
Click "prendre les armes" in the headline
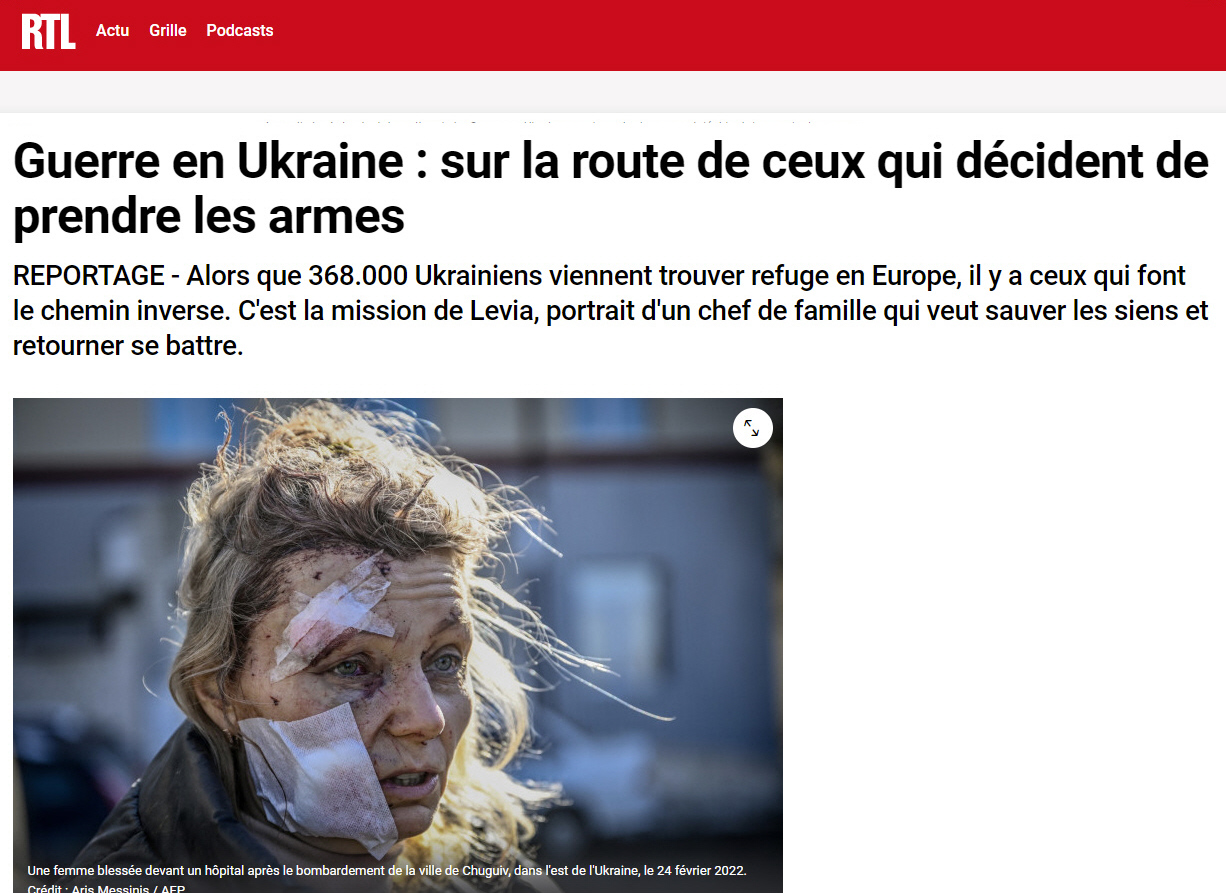point(209,216)
